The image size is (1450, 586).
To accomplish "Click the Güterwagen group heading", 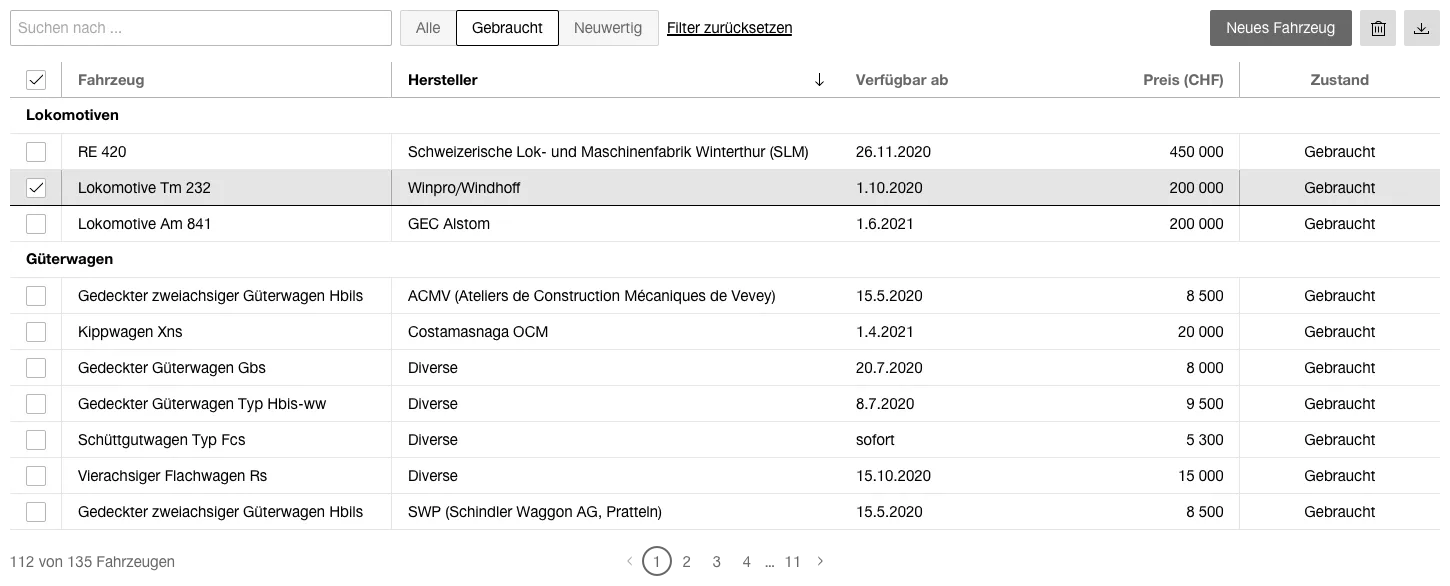I will (69, 260).
